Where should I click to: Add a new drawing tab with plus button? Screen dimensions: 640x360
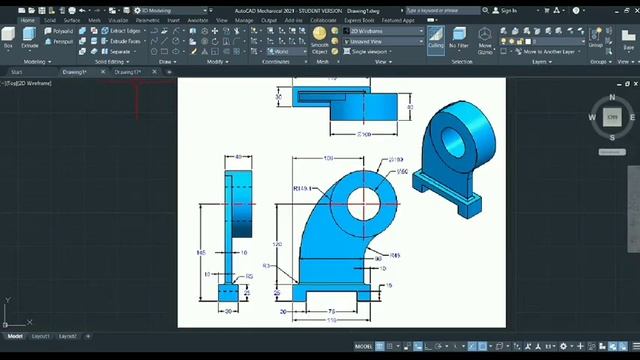tap(169, 72)
